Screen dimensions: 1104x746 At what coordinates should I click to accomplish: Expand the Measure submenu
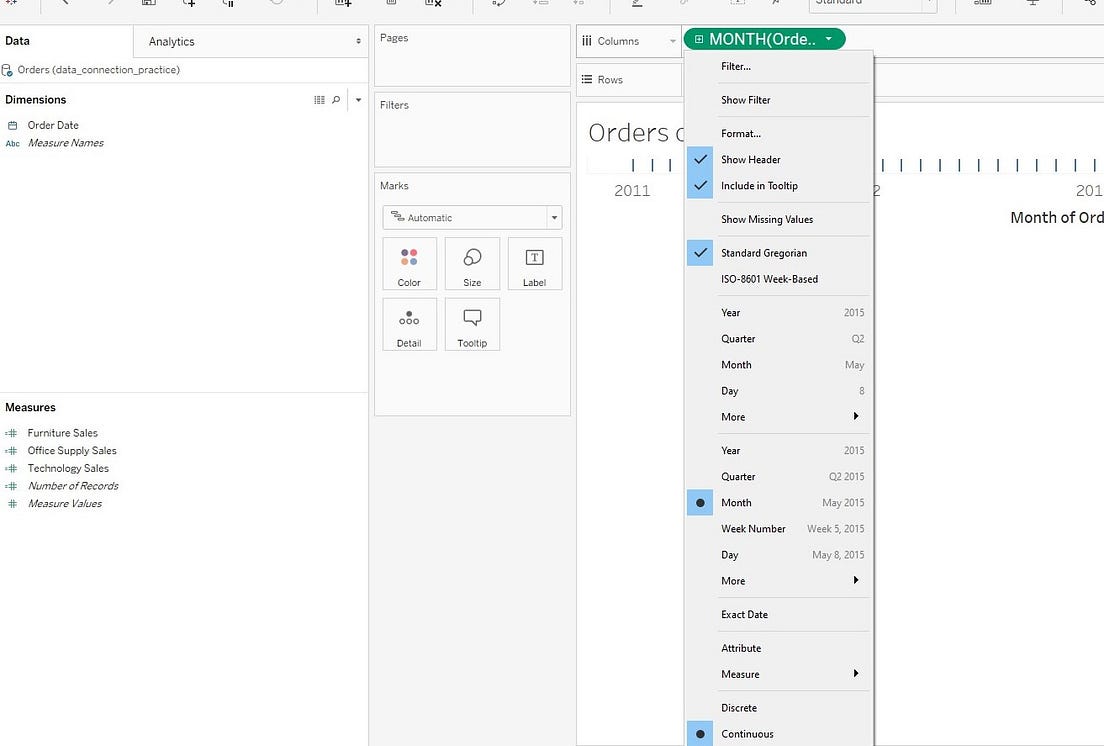coord(779,674)
